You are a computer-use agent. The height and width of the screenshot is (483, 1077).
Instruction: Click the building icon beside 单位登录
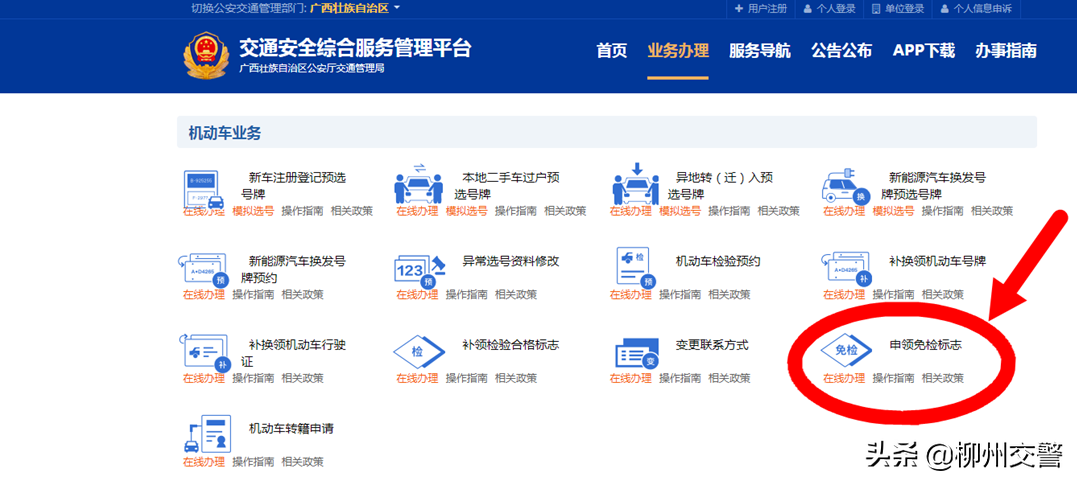click(876, 9)
